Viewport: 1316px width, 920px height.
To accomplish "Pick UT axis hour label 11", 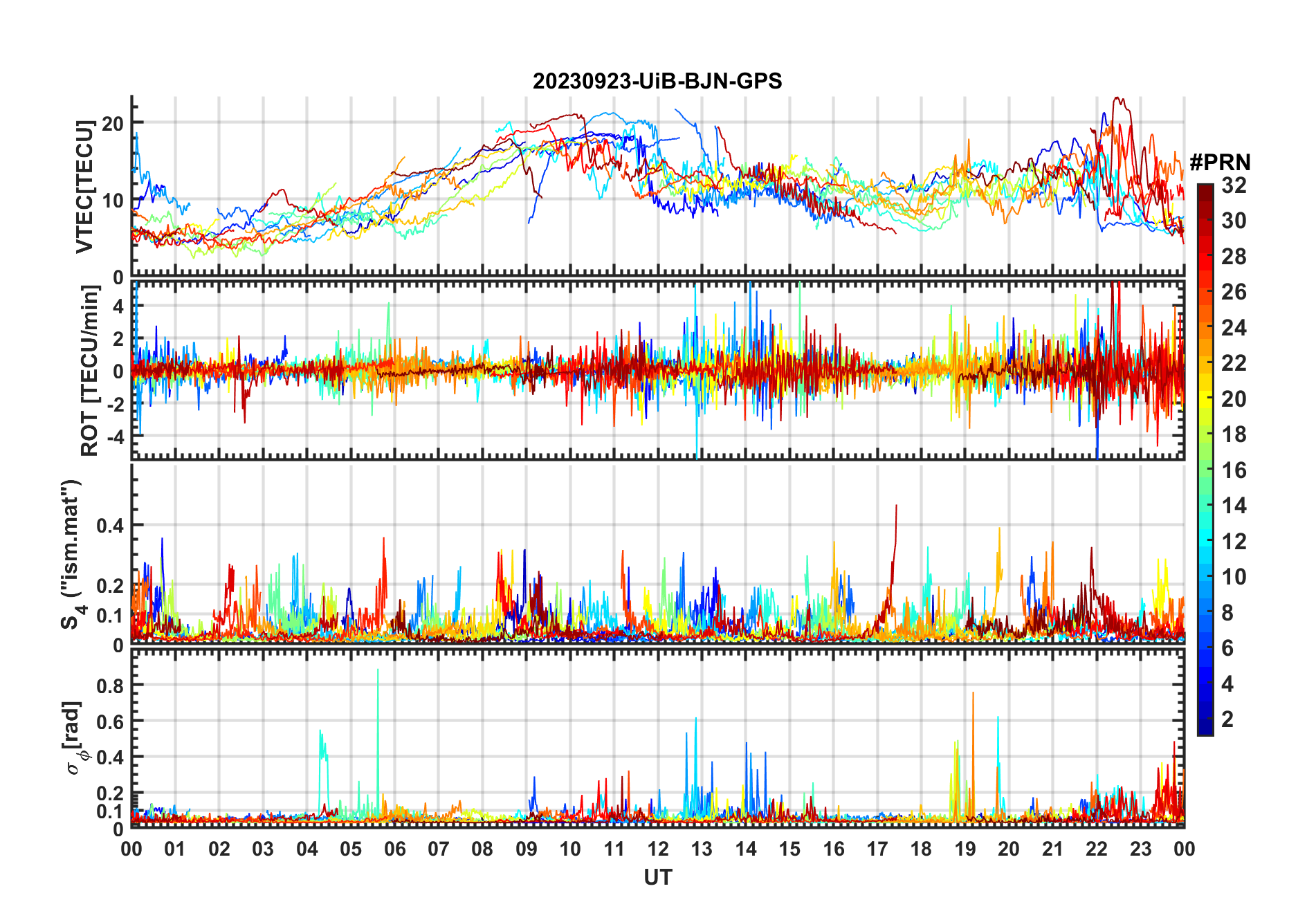I will 614,849.
